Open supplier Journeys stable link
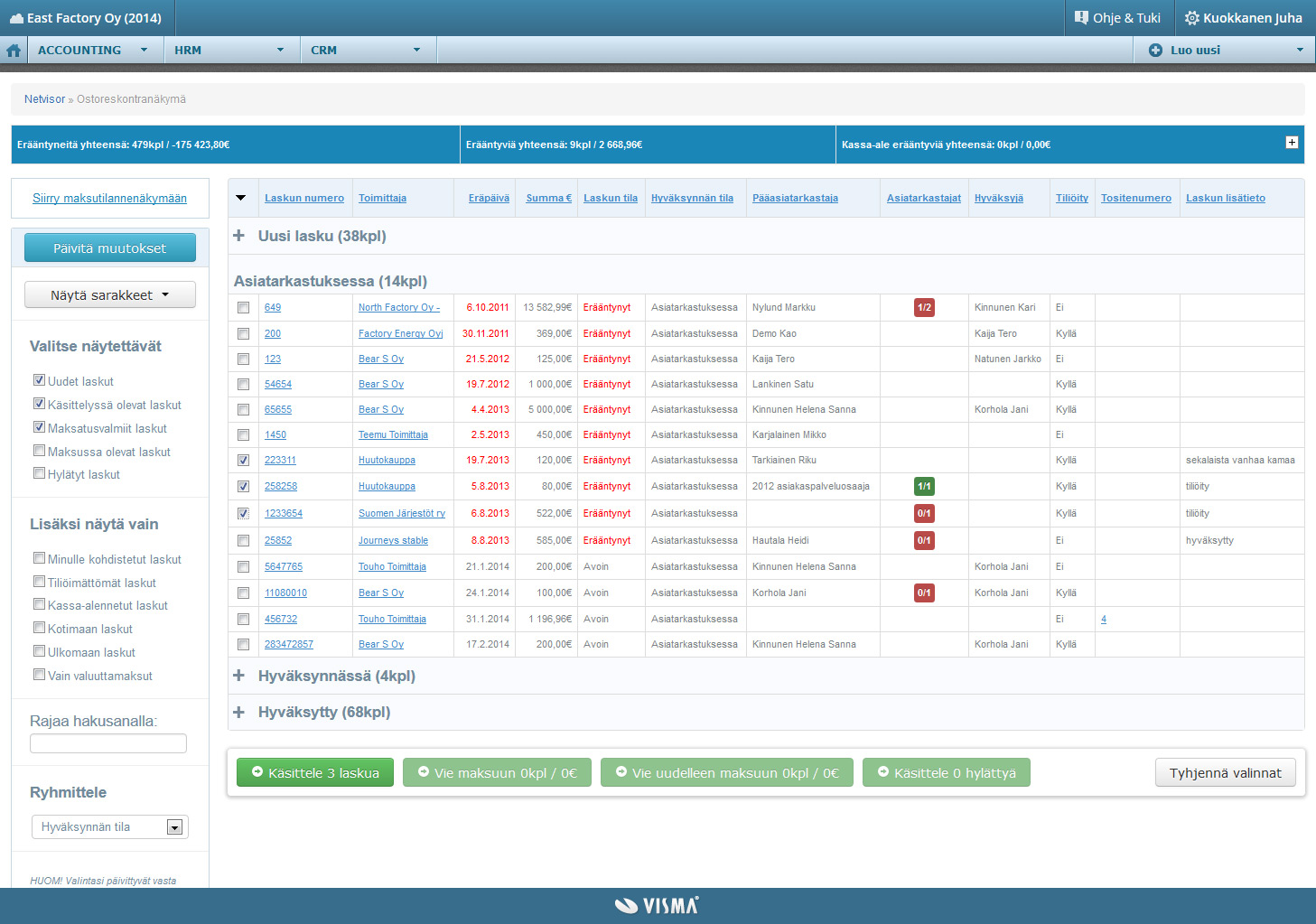The width and height of the screenshot is (1316, 924). (x=393, y=540)
